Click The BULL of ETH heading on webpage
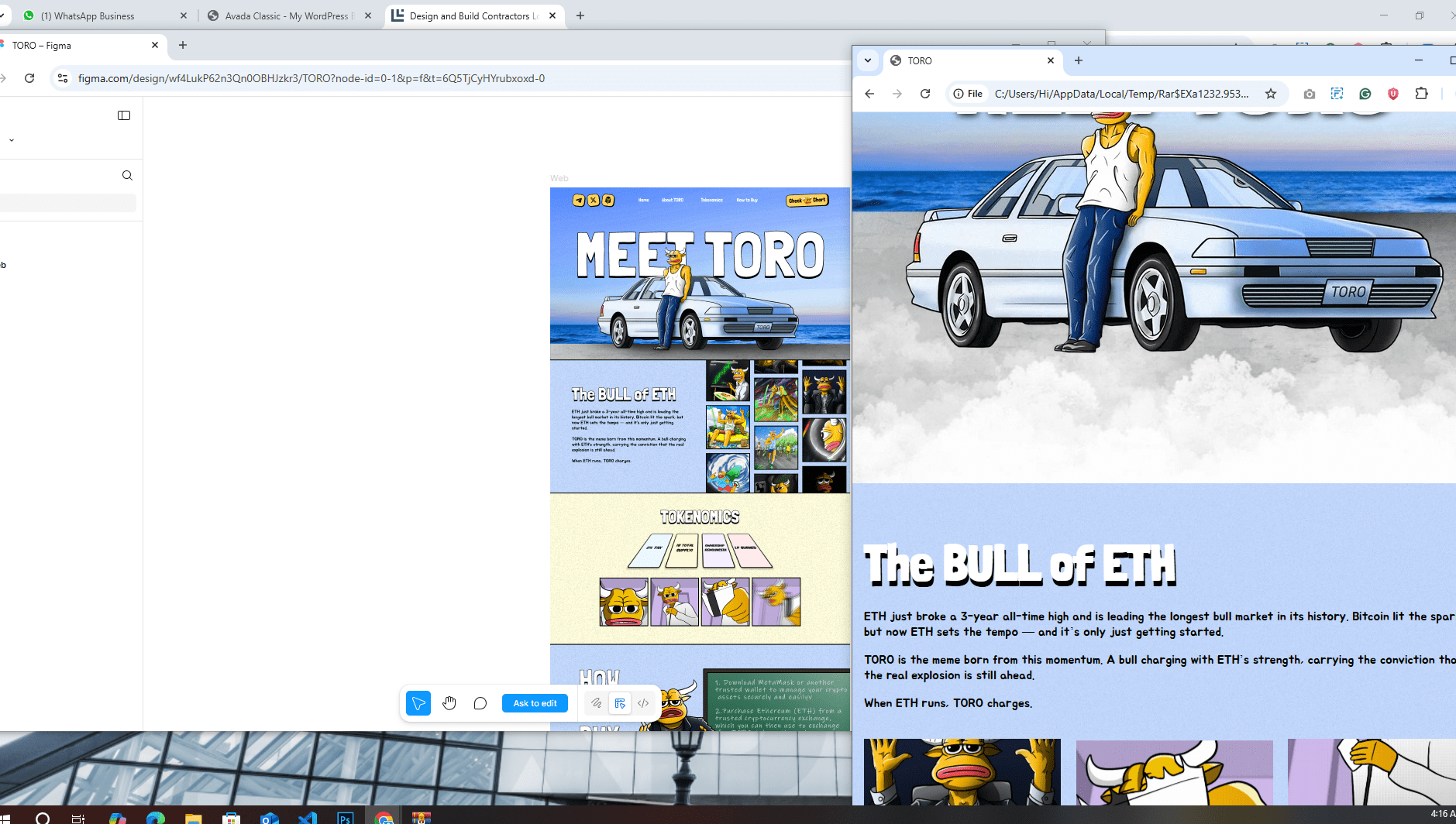 click(x=1020, y=565)
